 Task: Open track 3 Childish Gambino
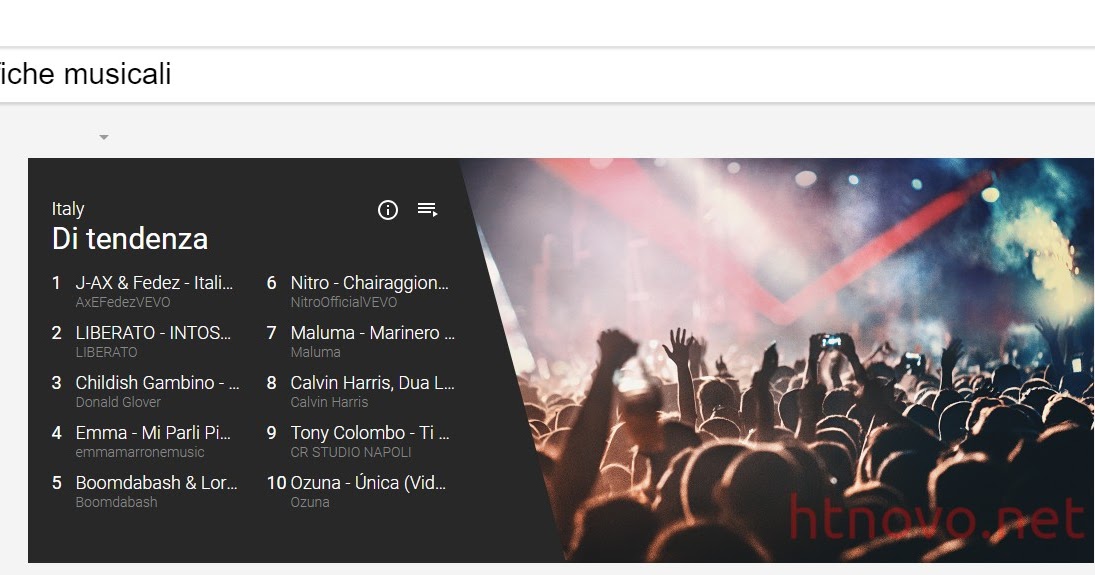pyautogui.click(x=157, y=383)
